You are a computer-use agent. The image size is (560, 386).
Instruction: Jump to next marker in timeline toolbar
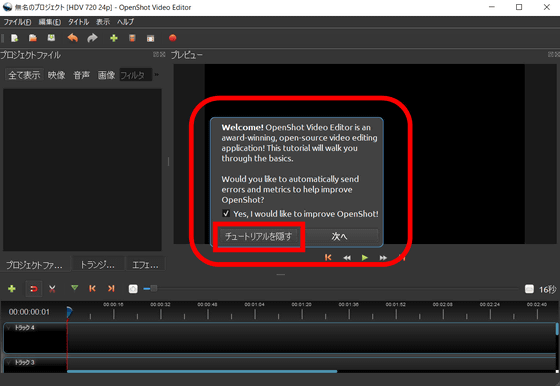(111, 289)
